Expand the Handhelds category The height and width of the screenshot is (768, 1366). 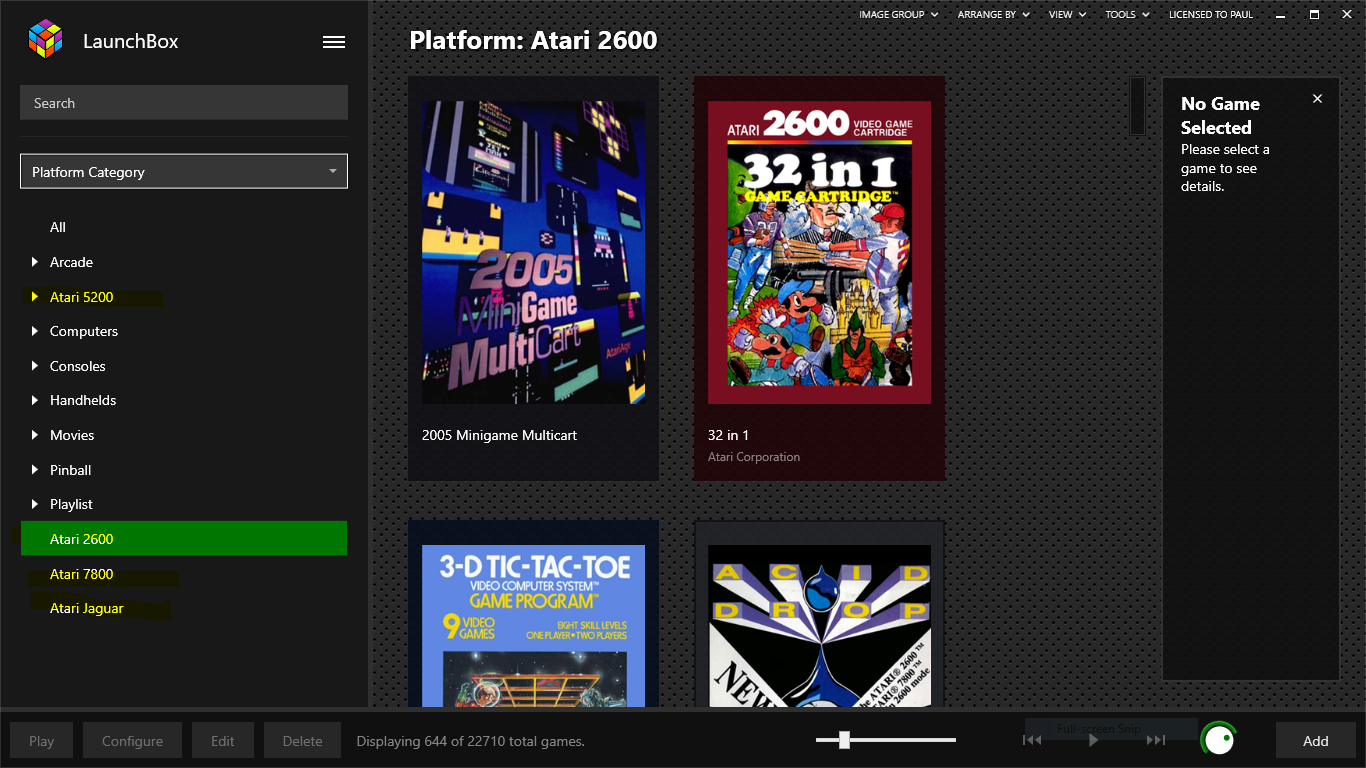coord(35,400)
